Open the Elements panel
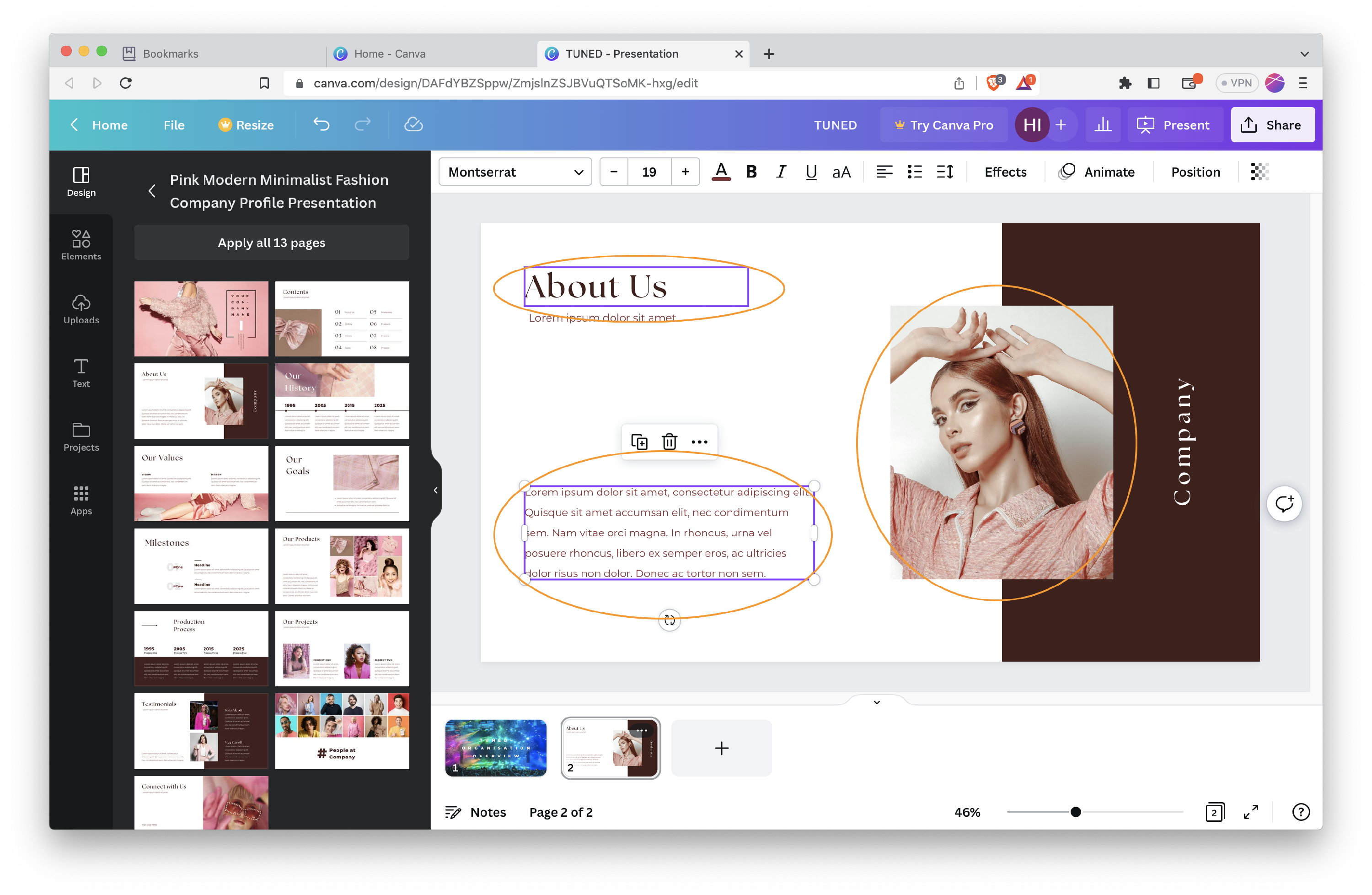The height and width of the screenshot is (895, 1372). [80, 244]
